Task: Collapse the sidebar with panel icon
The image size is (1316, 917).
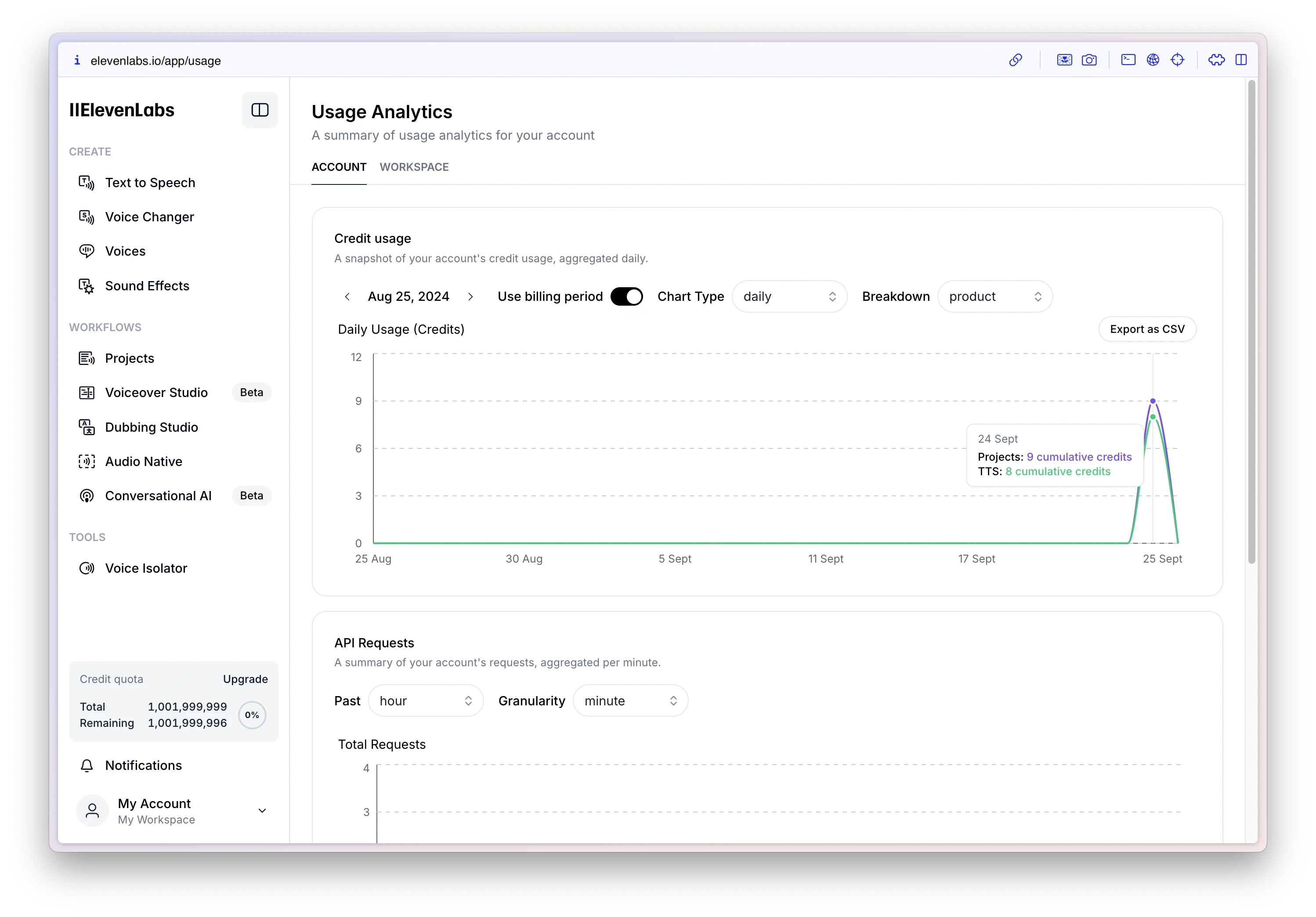Action: 260,110
